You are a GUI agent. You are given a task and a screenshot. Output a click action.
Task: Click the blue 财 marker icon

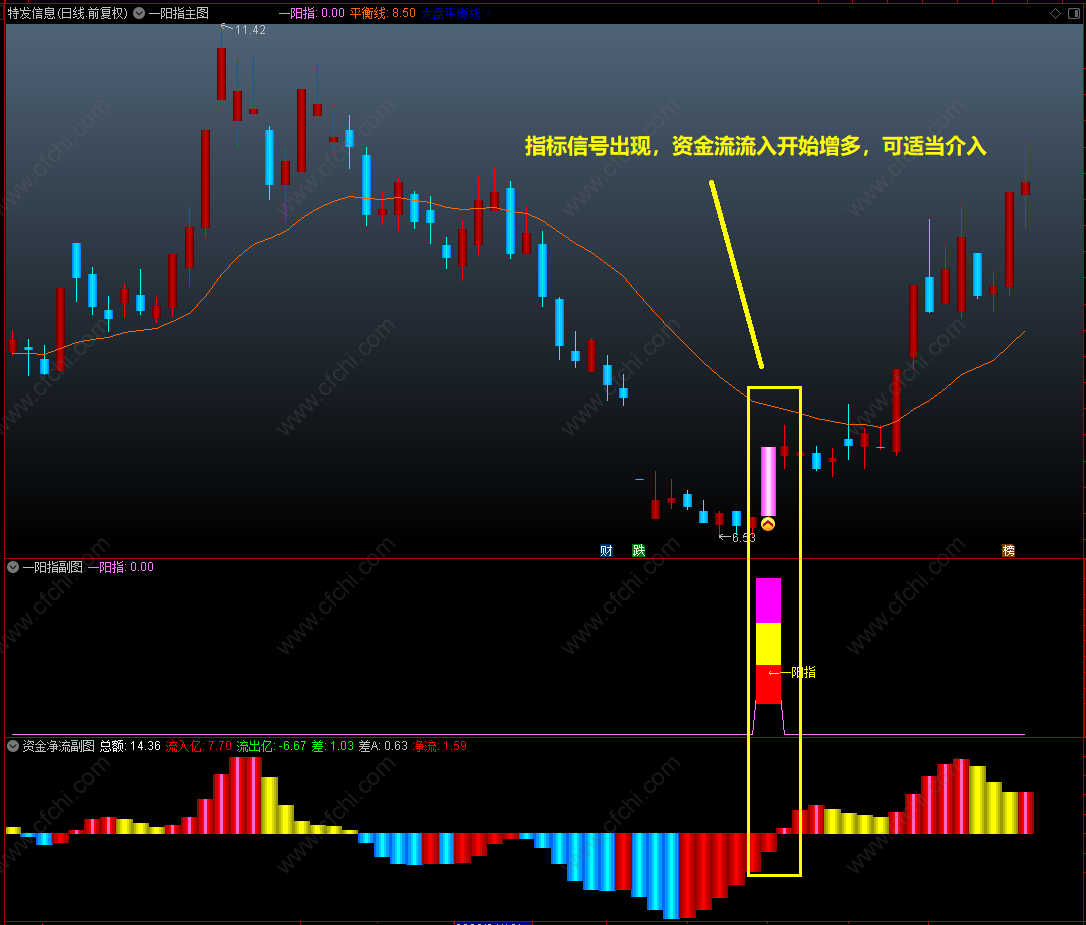click(x=606, y=550)
